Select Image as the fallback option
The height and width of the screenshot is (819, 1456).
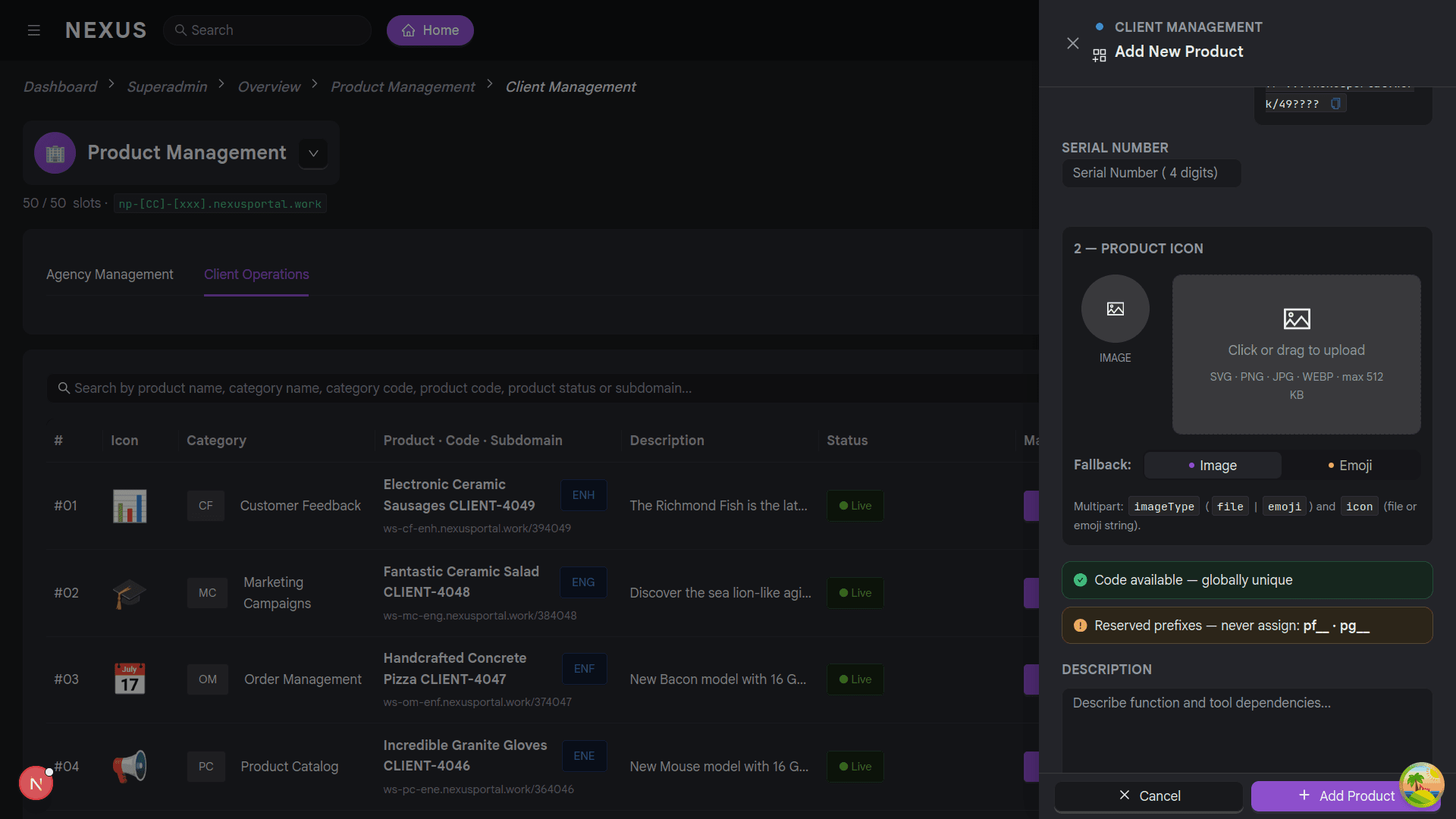[x=1213, y=466]
